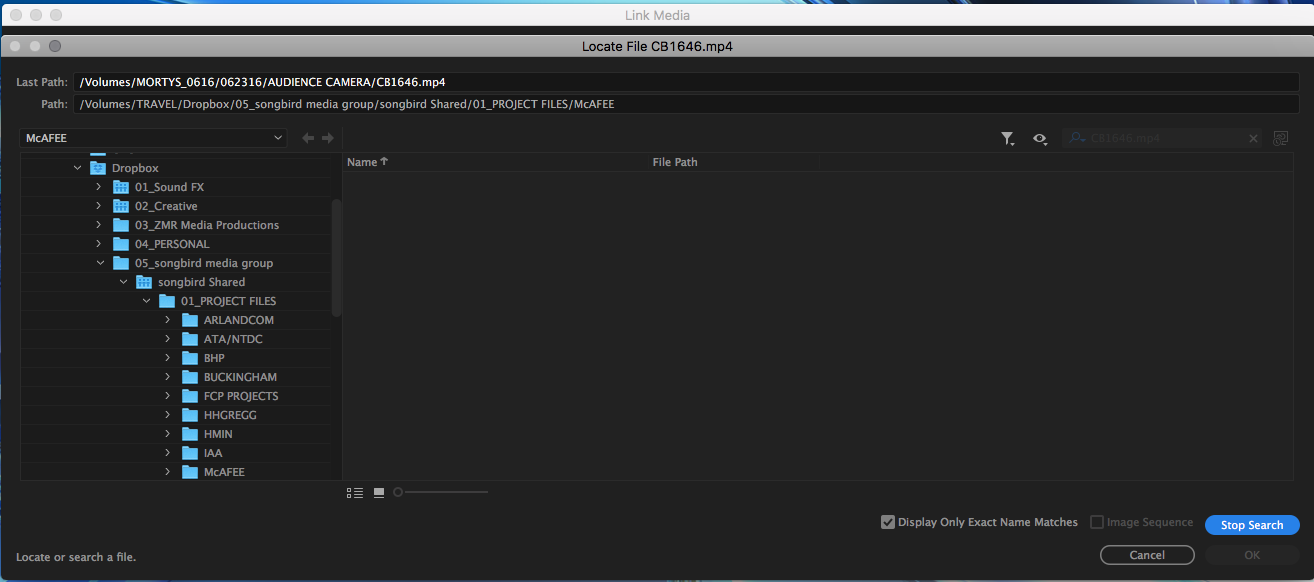Collapse the Dropbox tree node
The width and height of the screenshot is (1314, 582).
tap(78, 168)
